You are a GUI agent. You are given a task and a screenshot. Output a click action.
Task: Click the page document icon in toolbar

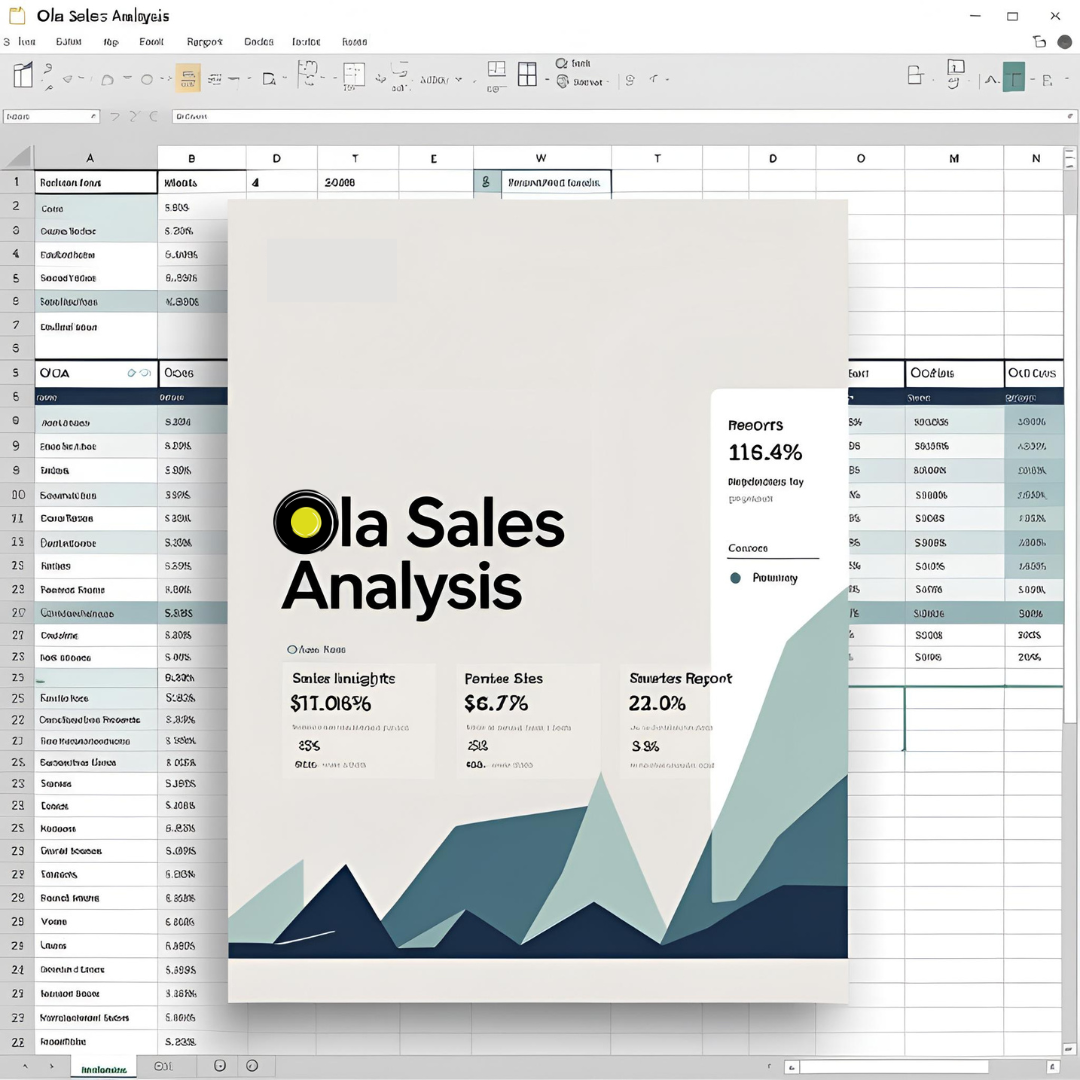tap(269, 80)
